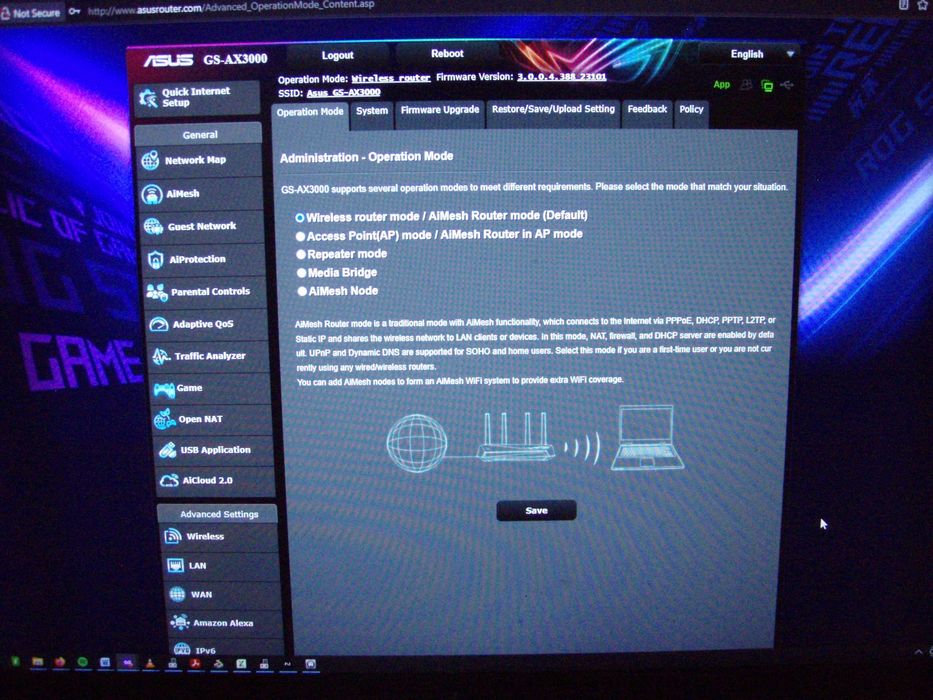
Task: Click the green network clients status icon
Action: tap(767, 86)
